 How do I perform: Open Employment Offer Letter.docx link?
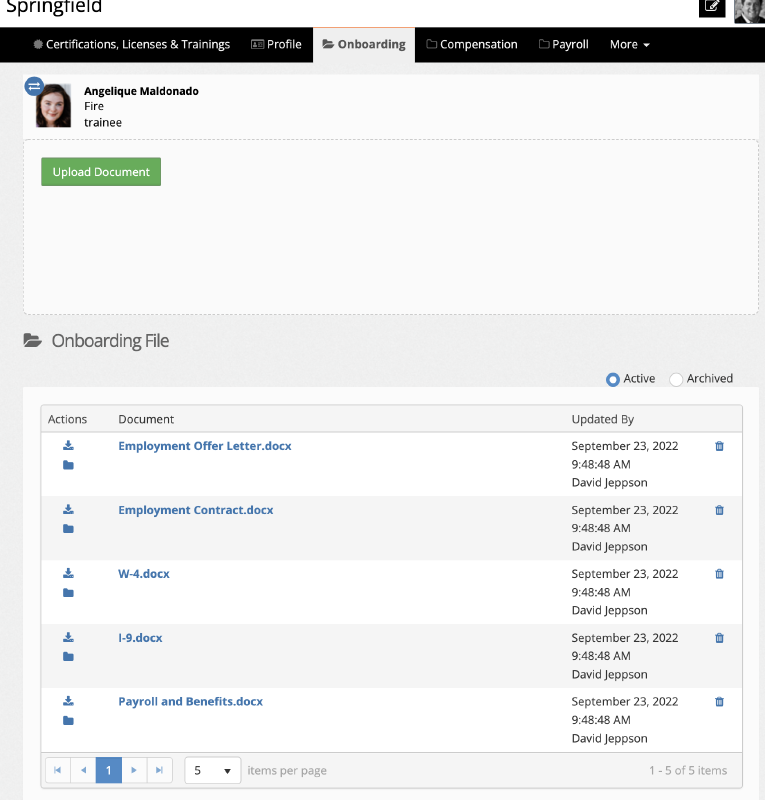(205, 446)
